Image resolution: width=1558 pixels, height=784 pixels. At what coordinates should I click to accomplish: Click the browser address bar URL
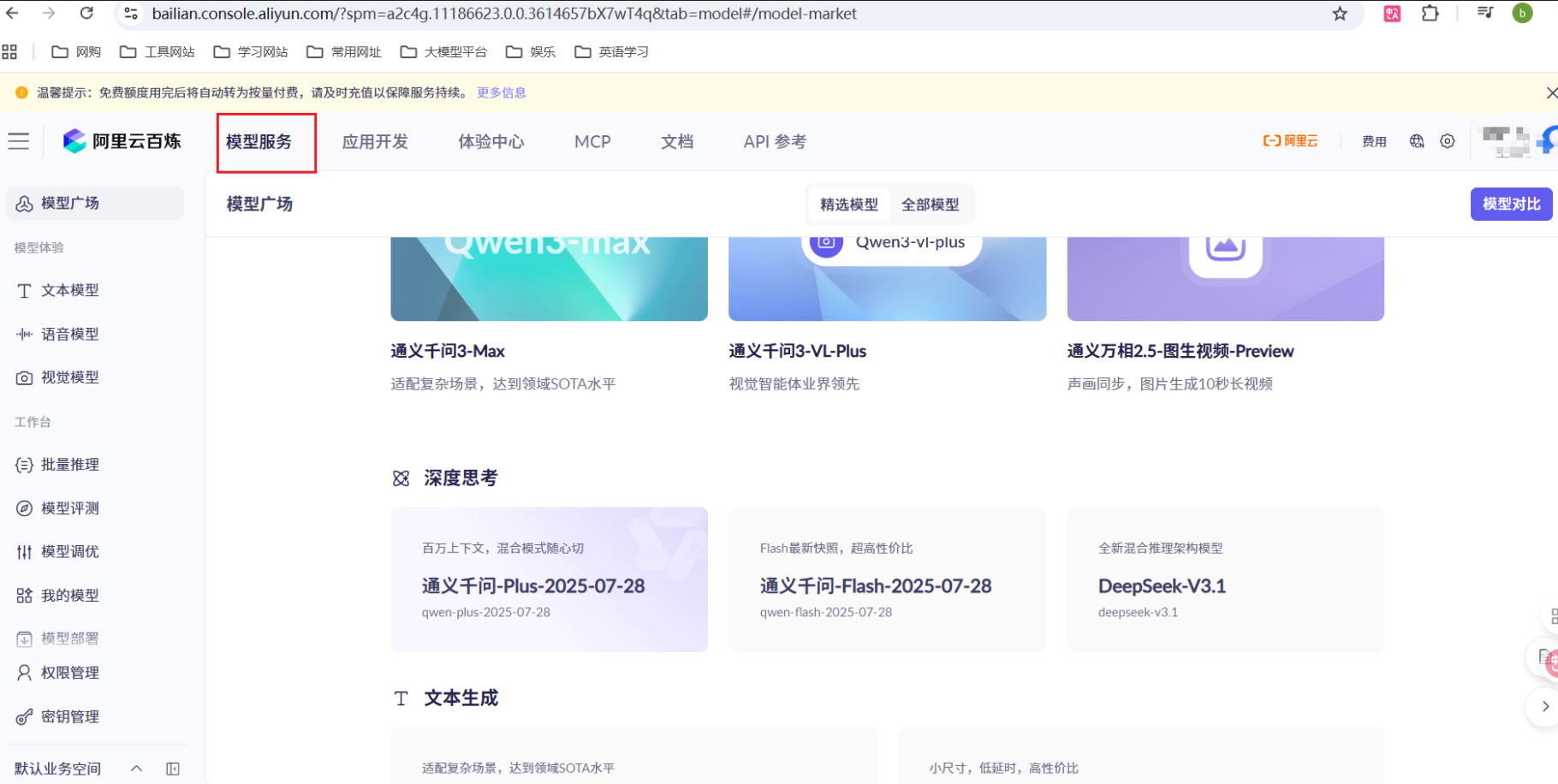coord(503,14)
